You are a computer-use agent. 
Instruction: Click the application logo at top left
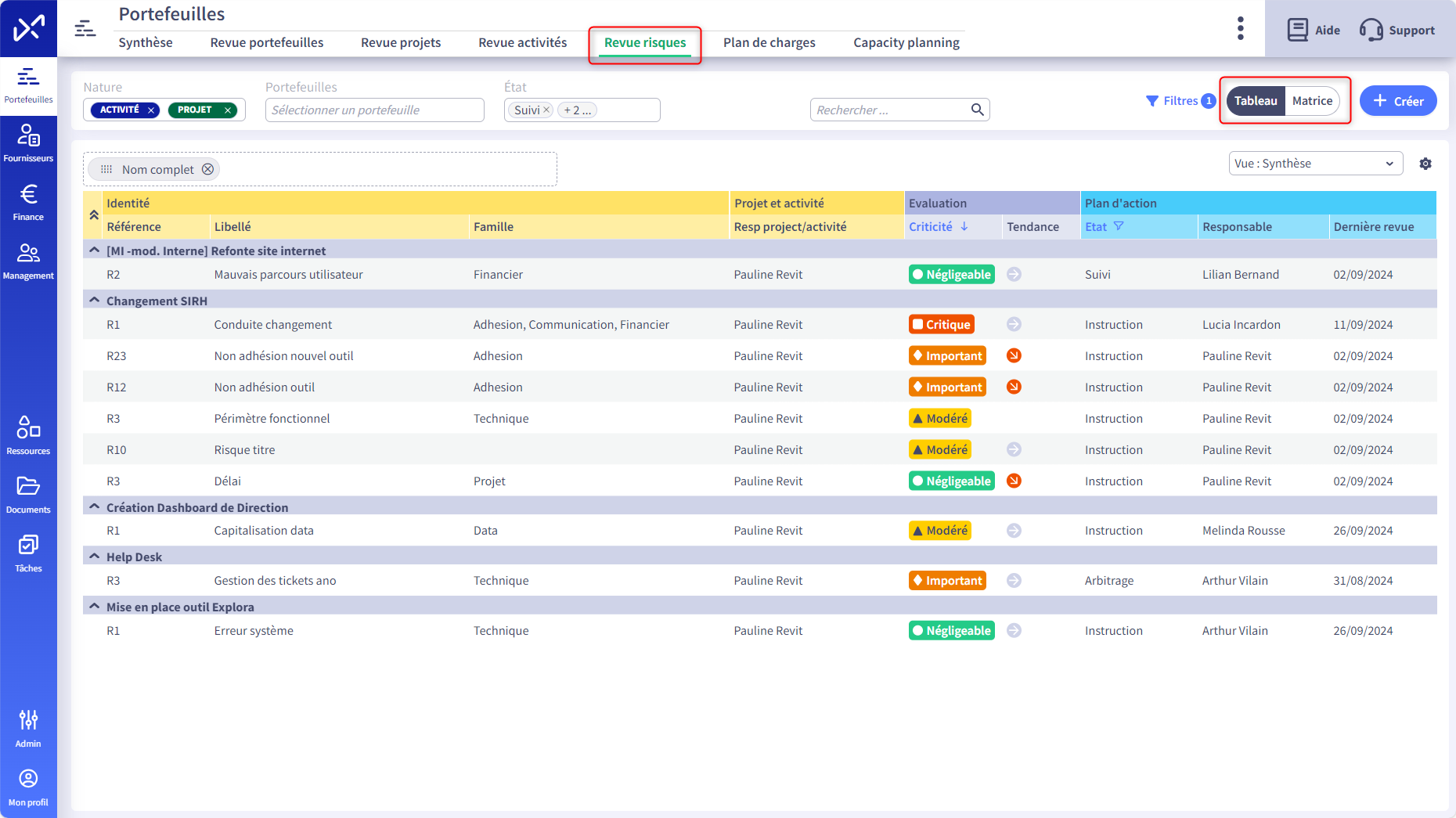pyautogui.click(x=28, y=29)
